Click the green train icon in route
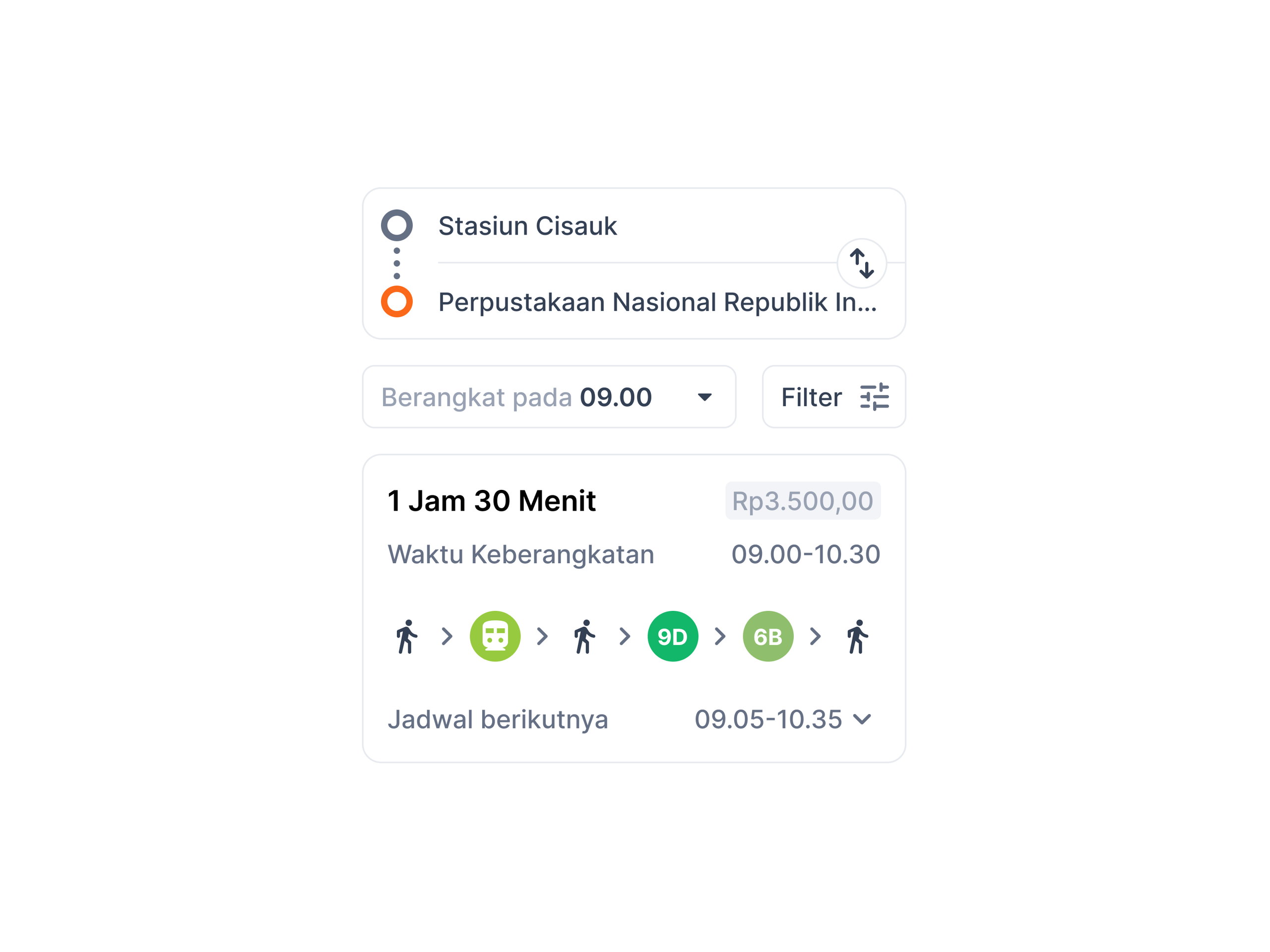 [x=495, y=636]
